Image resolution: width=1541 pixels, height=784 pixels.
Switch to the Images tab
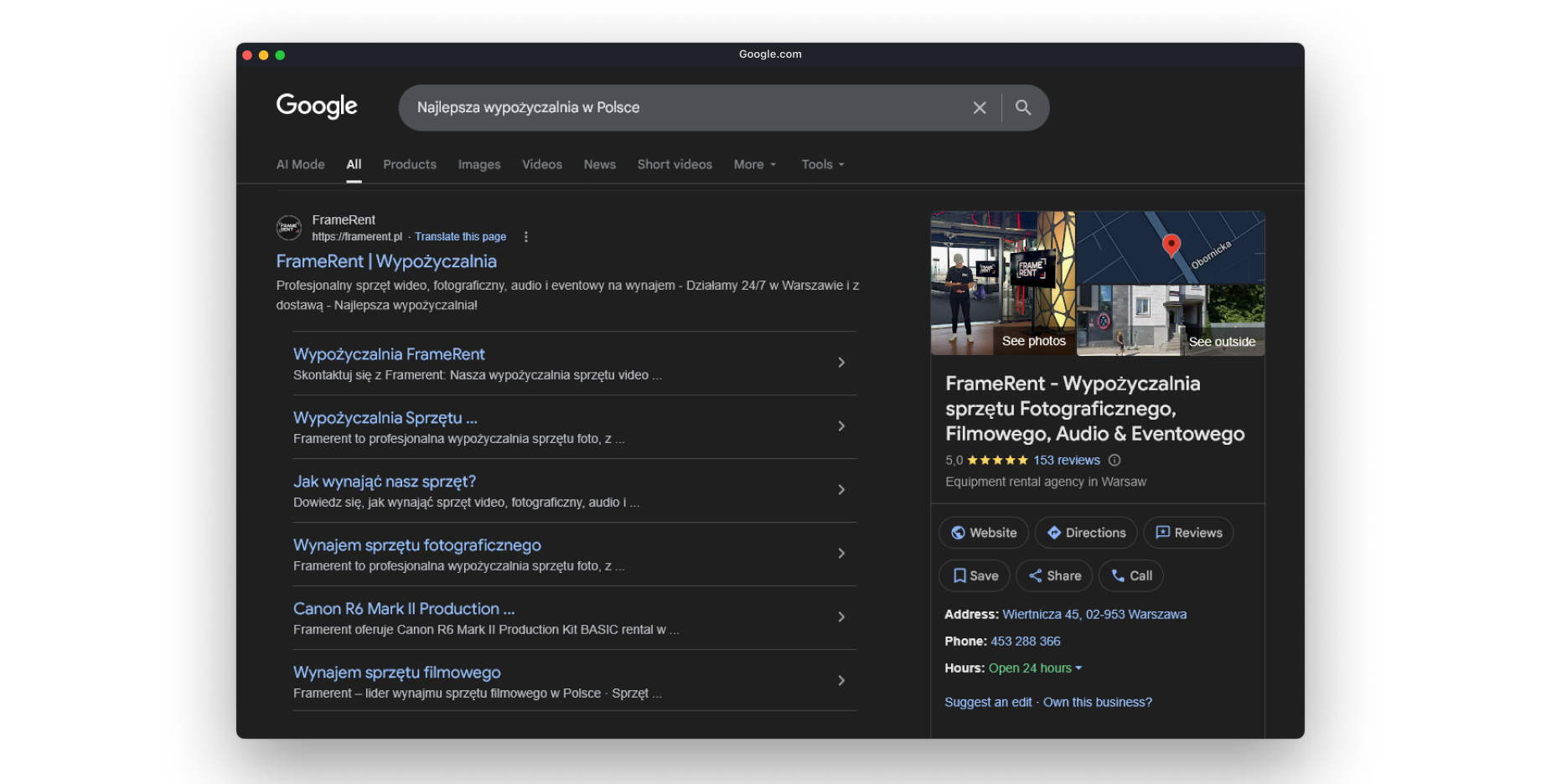click(479, 165)
